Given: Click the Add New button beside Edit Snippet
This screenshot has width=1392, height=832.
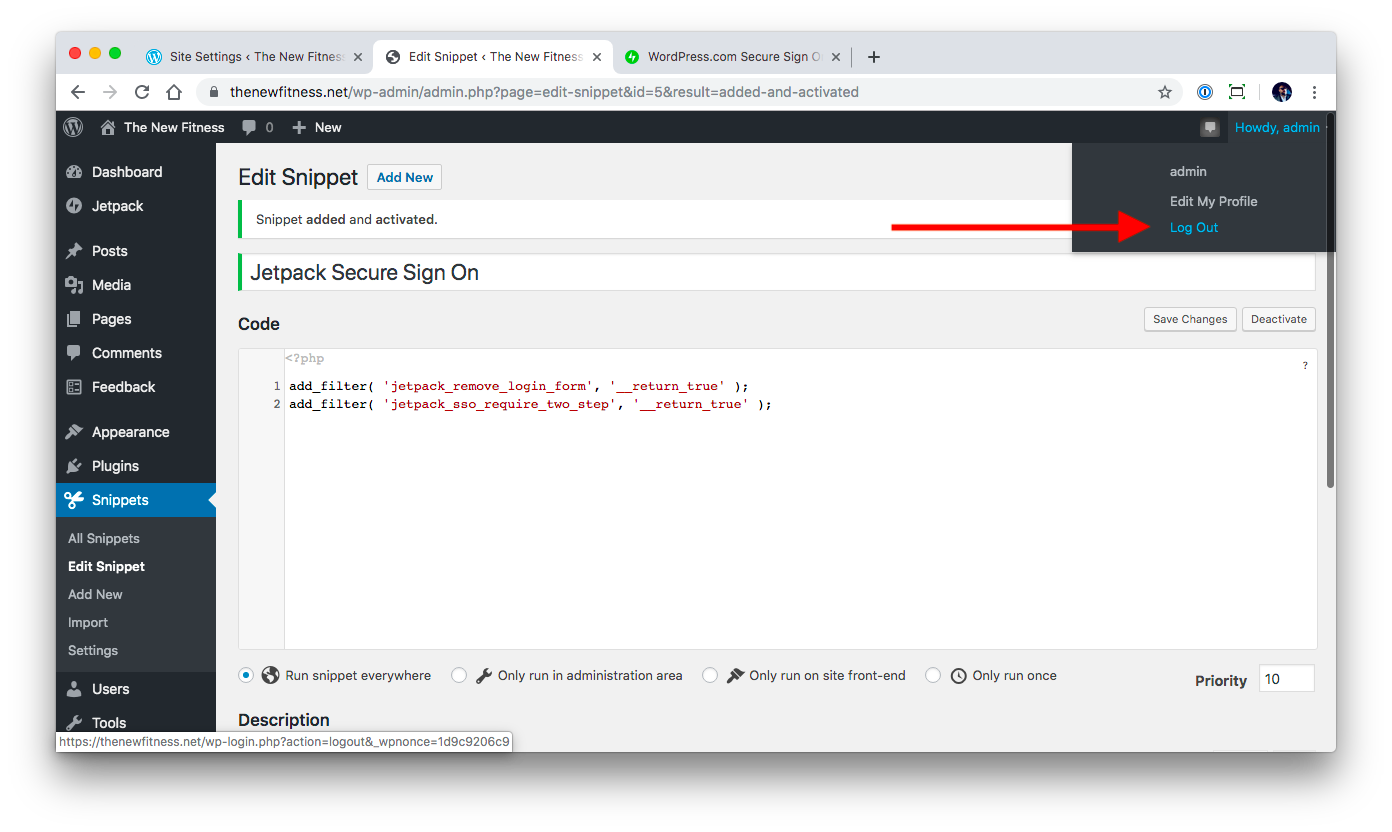Looking at the screenshot, I should pos(404,177).
